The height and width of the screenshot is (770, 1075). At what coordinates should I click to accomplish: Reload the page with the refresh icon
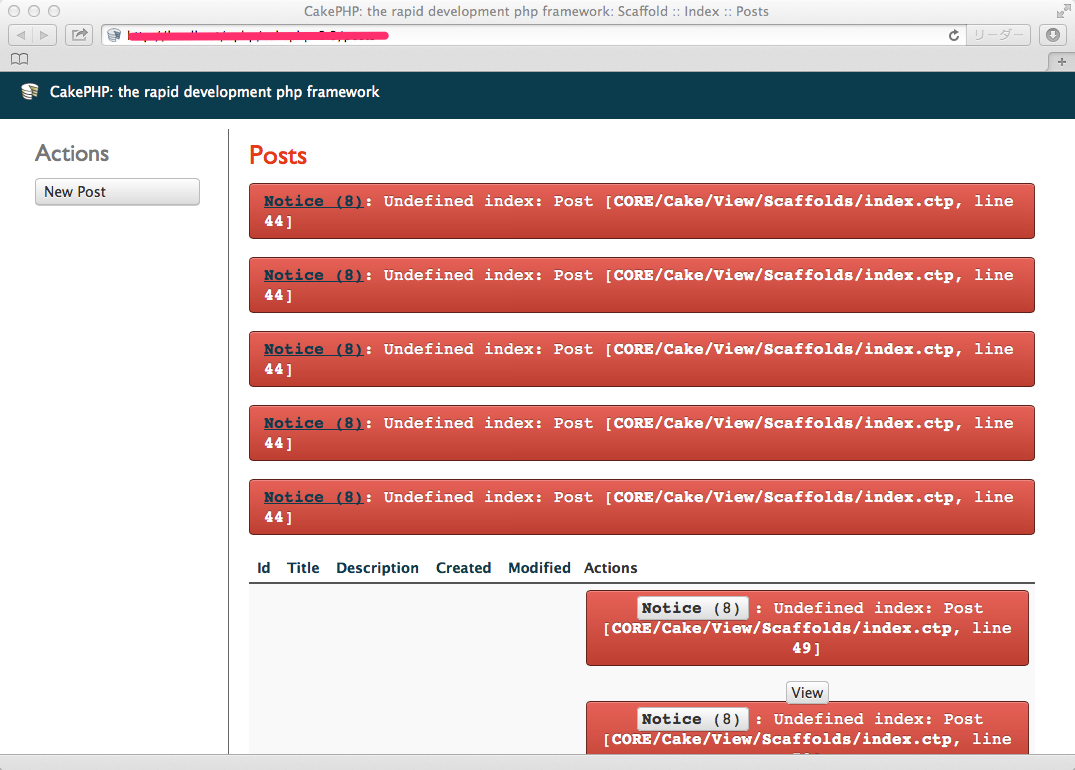(954, 35)
